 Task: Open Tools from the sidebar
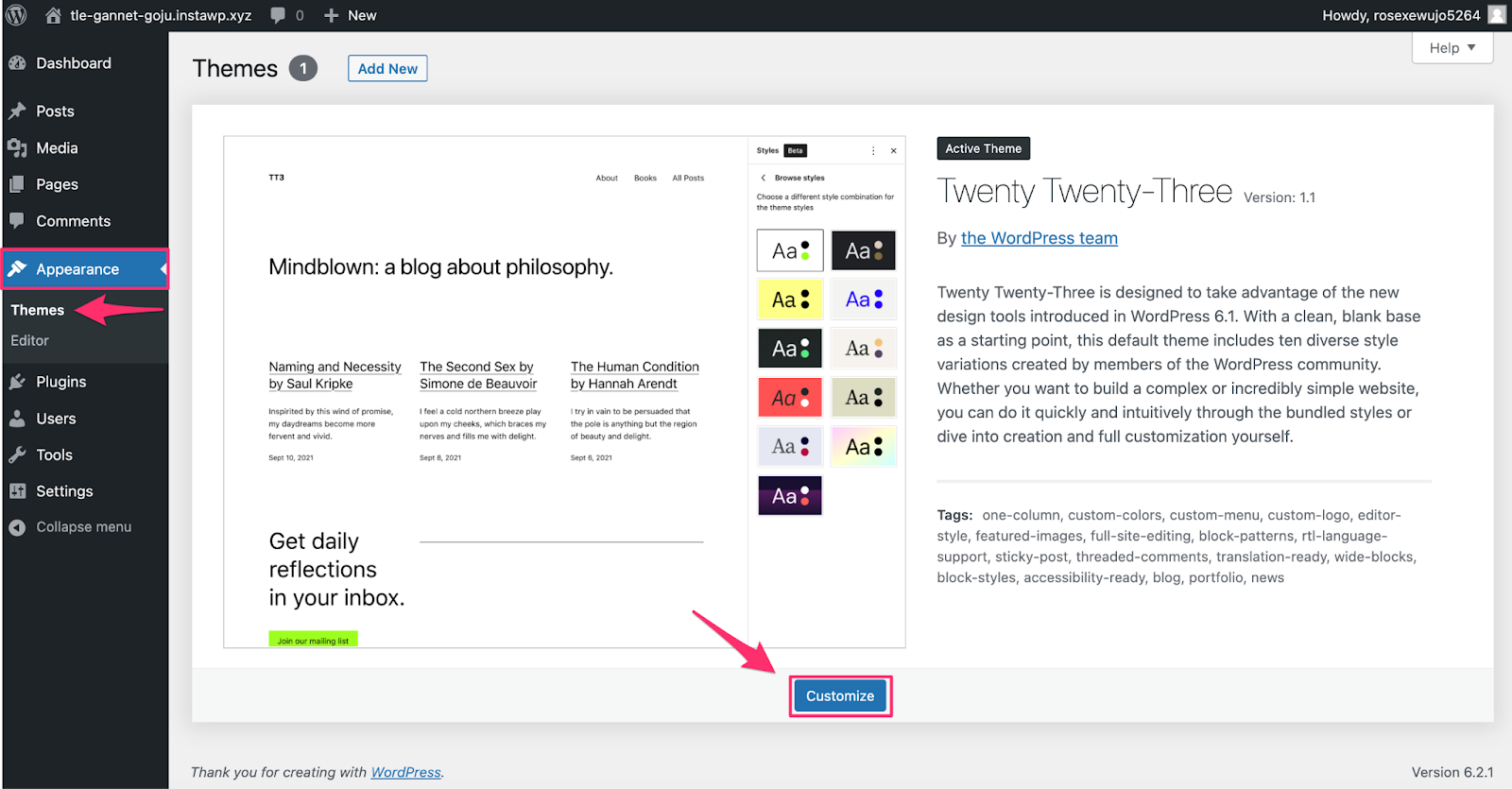(54, 455)
